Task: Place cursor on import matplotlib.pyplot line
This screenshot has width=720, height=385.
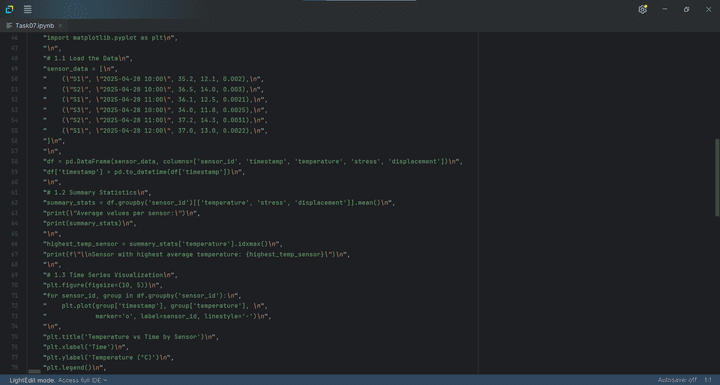Action: click(x=110, y=38)
